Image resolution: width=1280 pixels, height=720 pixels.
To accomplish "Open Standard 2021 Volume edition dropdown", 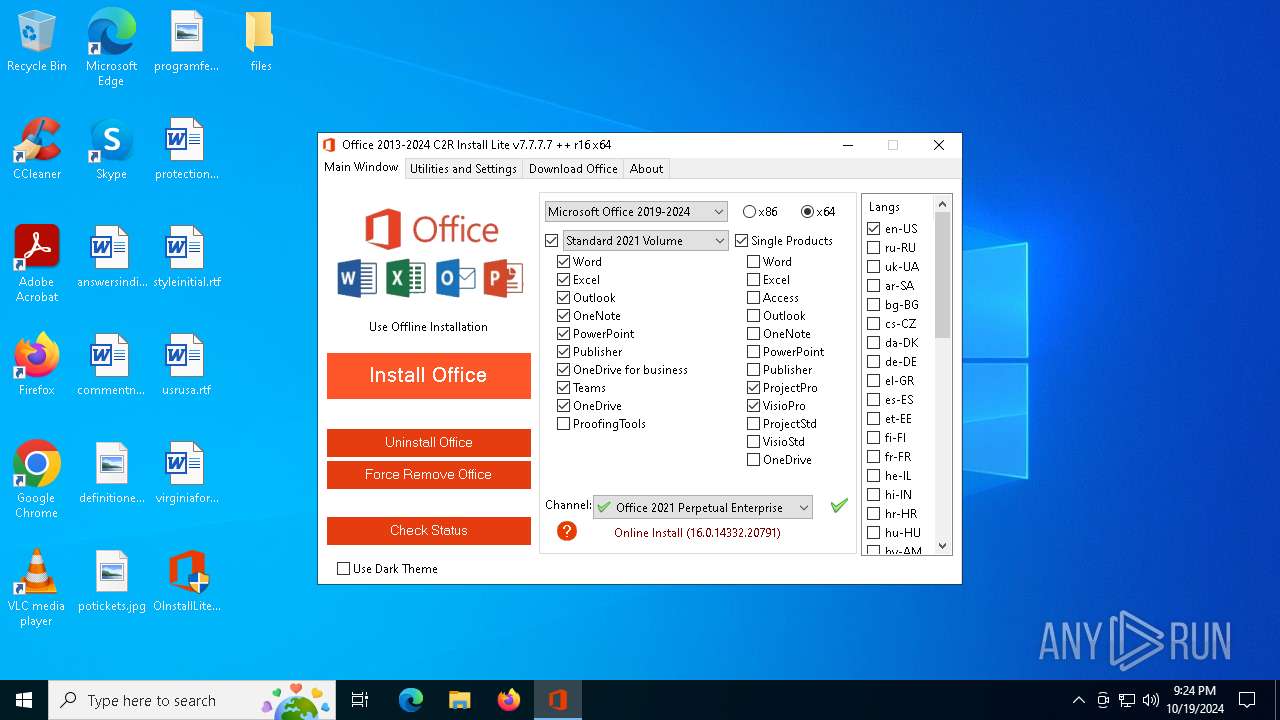I will point(645,241).
